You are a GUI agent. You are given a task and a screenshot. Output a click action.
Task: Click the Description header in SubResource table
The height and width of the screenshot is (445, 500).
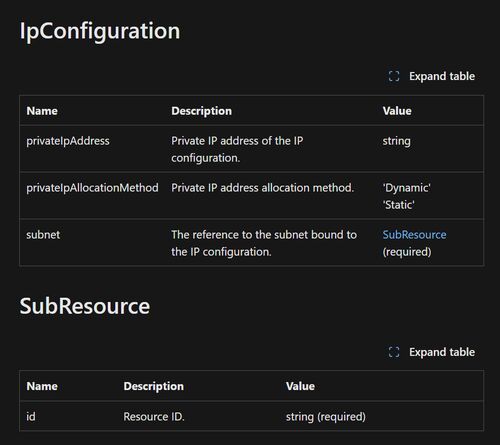[x=153, y=386]
